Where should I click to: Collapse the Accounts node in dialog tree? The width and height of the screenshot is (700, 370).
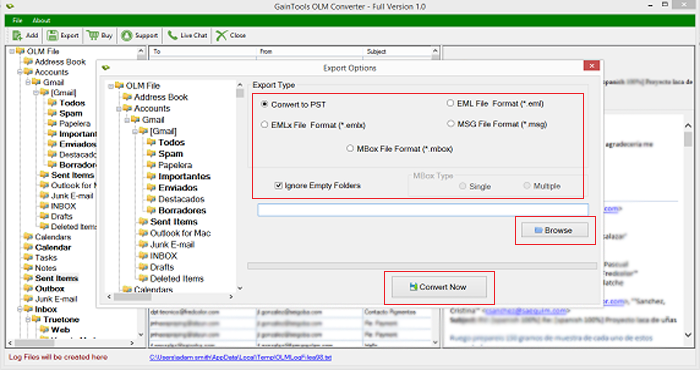click(x=119, y=108)
